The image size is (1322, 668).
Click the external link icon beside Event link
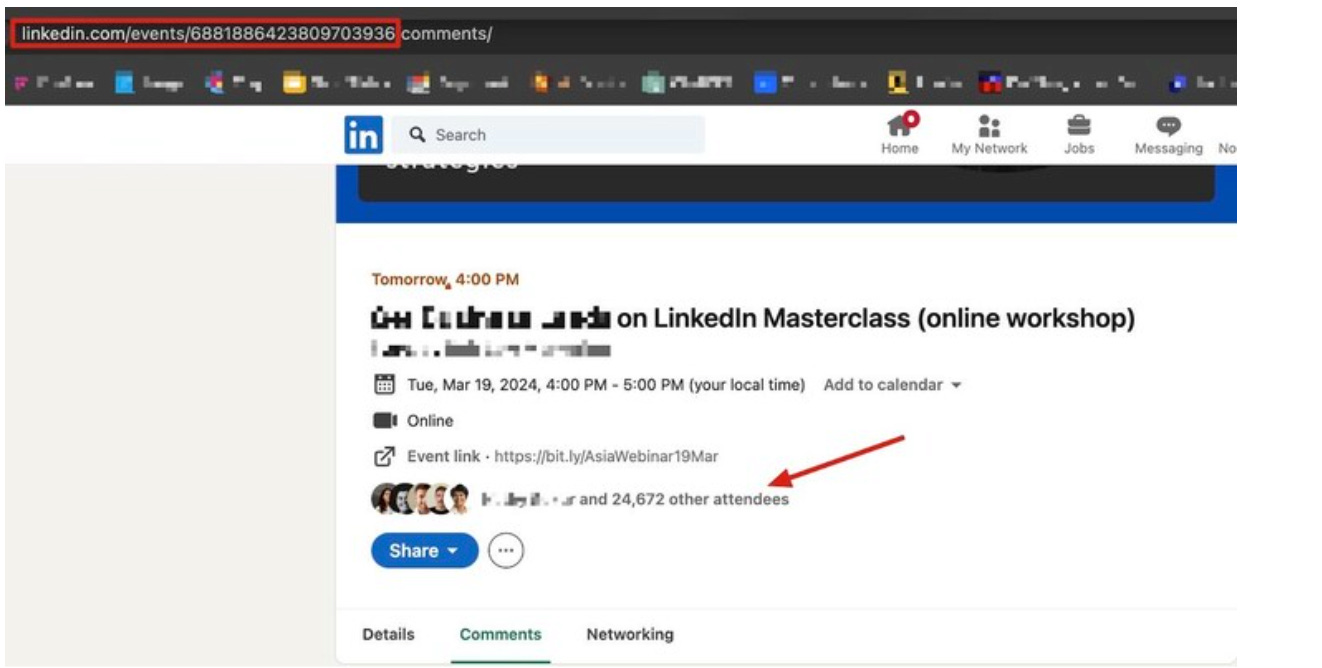point(384,457)
